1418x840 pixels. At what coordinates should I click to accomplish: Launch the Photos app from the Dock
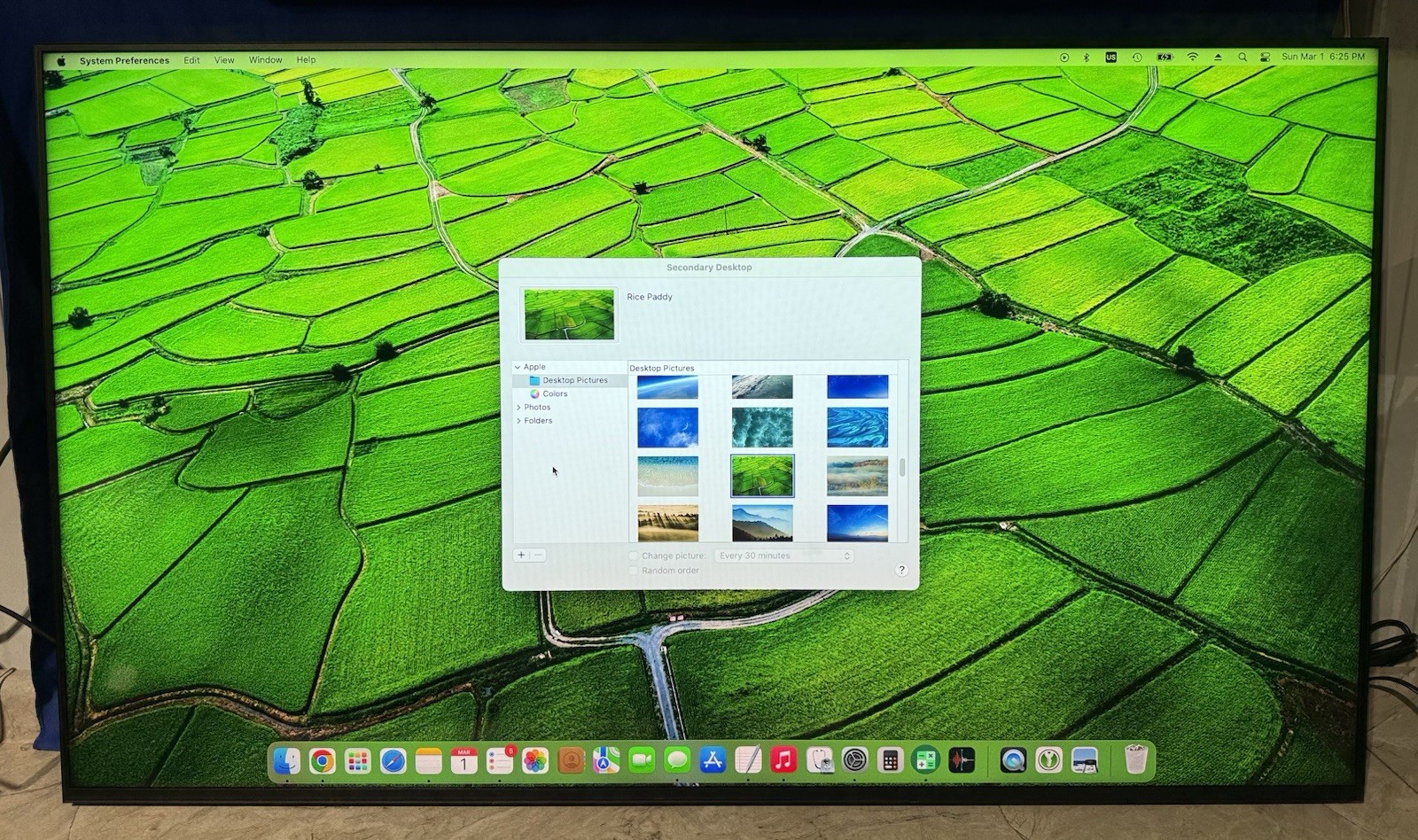pos(535,760)
